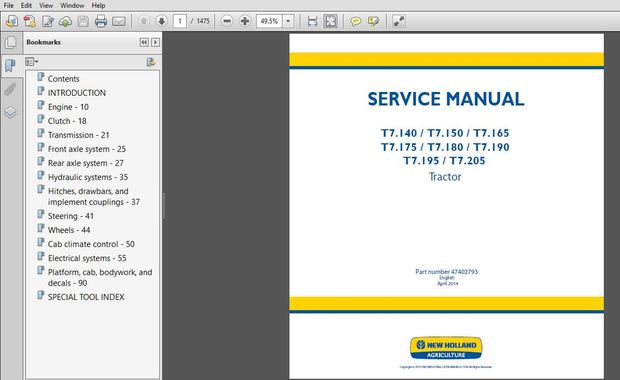Viewport: 620px width, 380px height.
Task: Open the SPECIAL TOOL INDEX bookmark
Action: pos(86,297)
